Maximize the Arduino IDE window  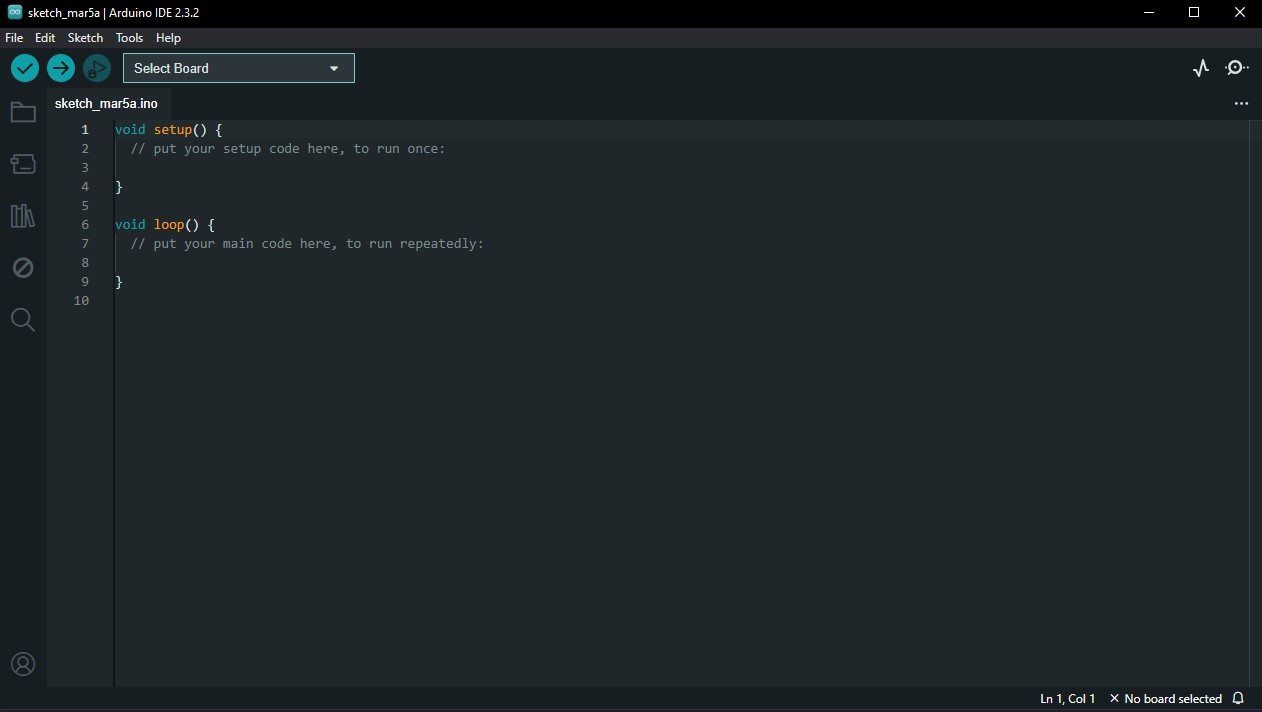(1194, 12)
